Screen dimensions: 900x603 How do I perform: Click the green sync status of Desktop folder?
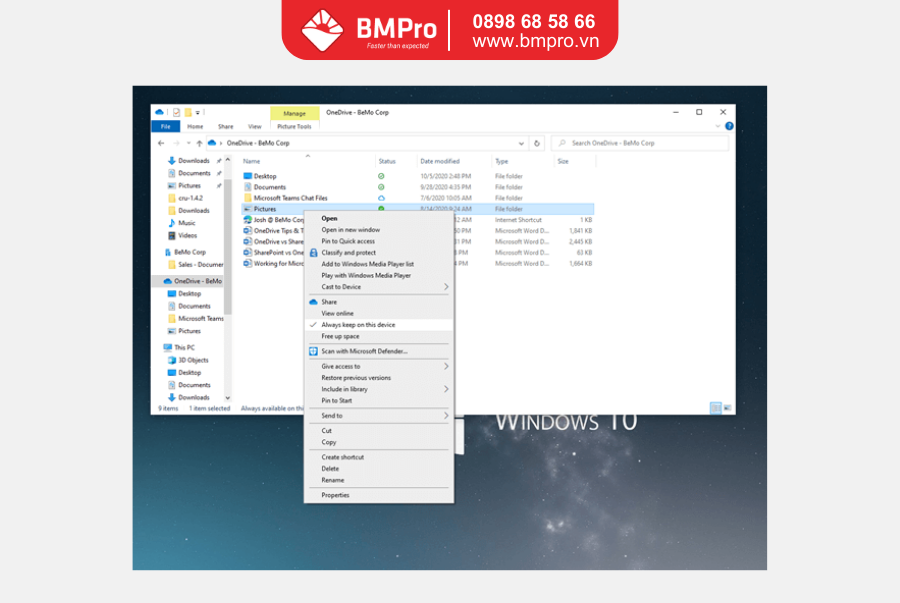tap(381, 176)
